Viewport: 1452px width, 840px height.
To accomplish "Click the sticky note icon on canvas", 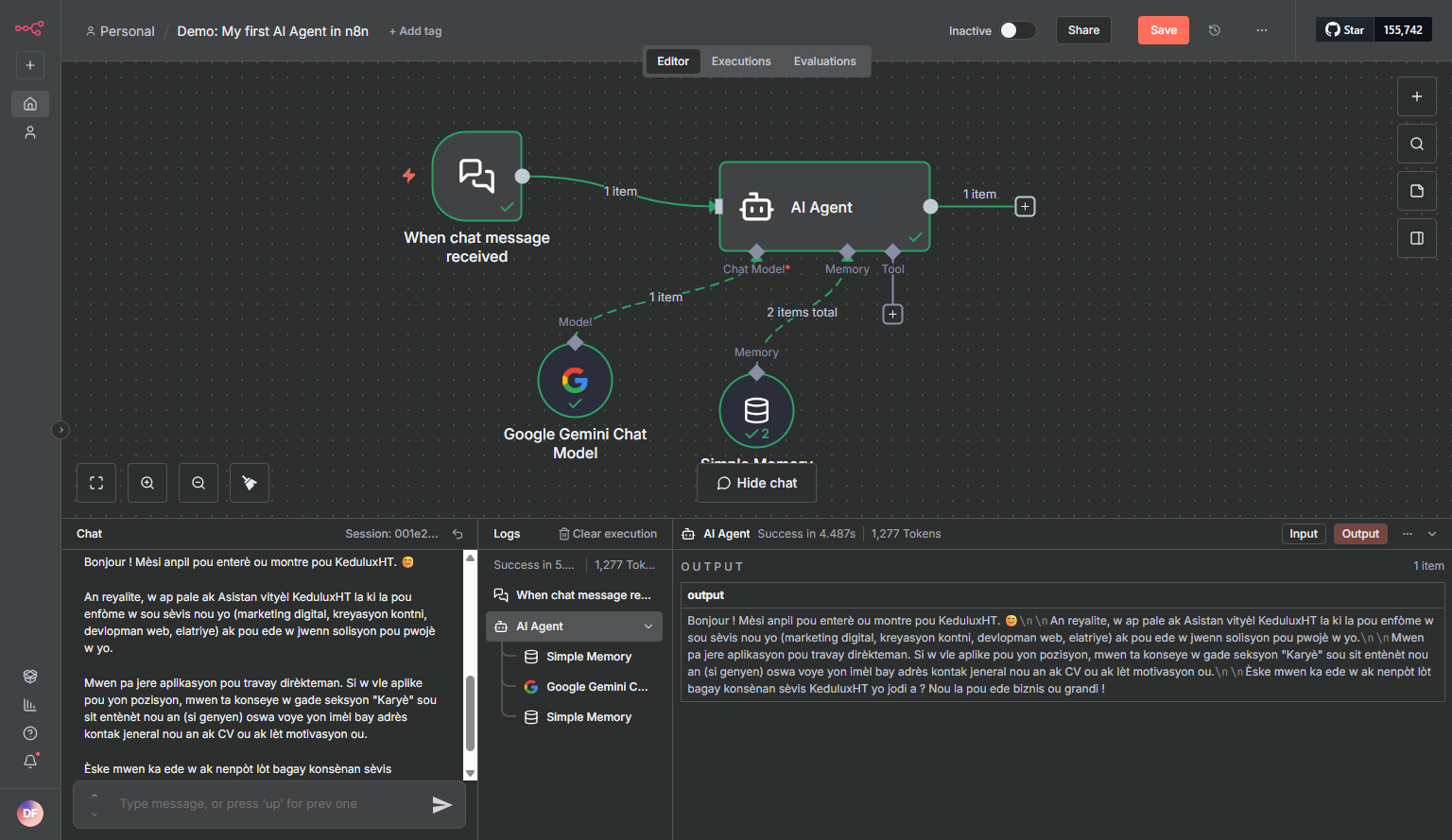I will (1416, 191).
